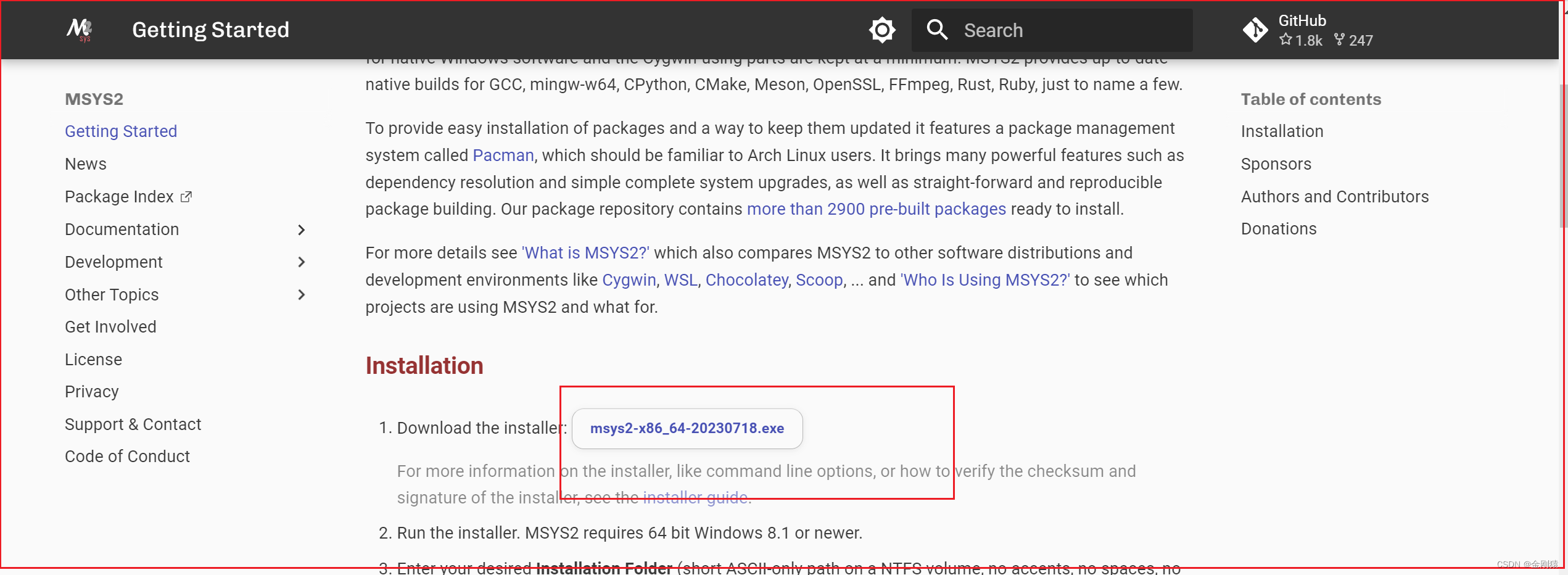
Task: Expand the Other Topics chevron
Action: (x=301, y=295)
